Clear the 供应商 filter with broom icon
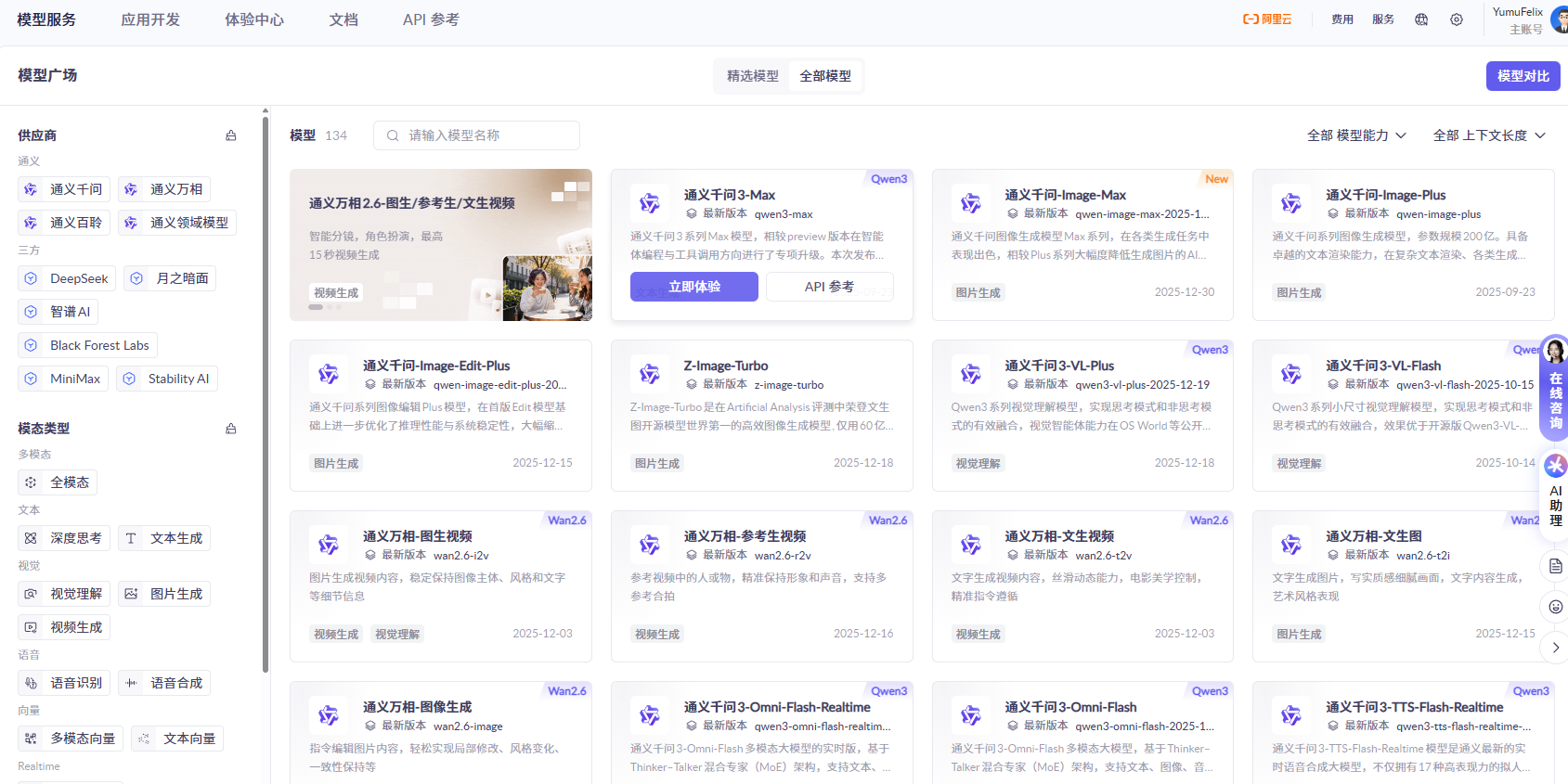Image resolution: width=1568 pixels, height=784 pixels. click(231, 135)
